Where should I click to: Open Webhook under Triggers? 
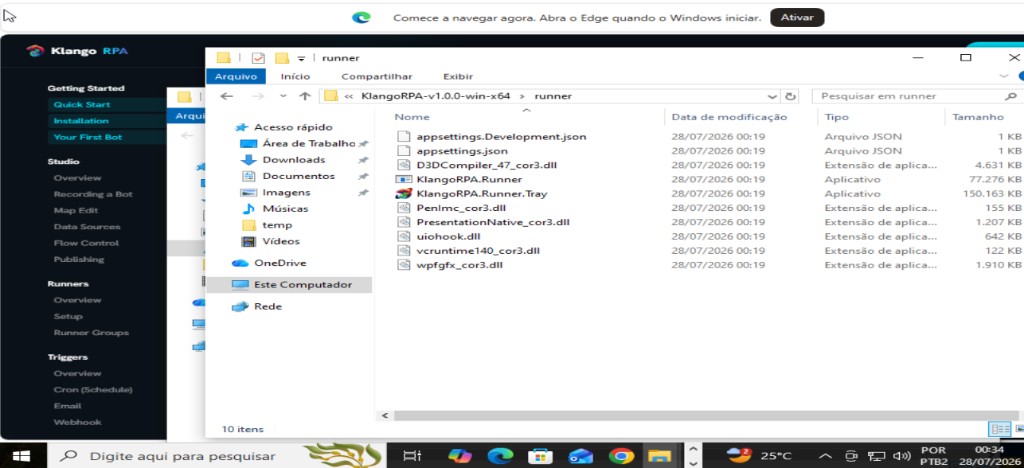77,422
